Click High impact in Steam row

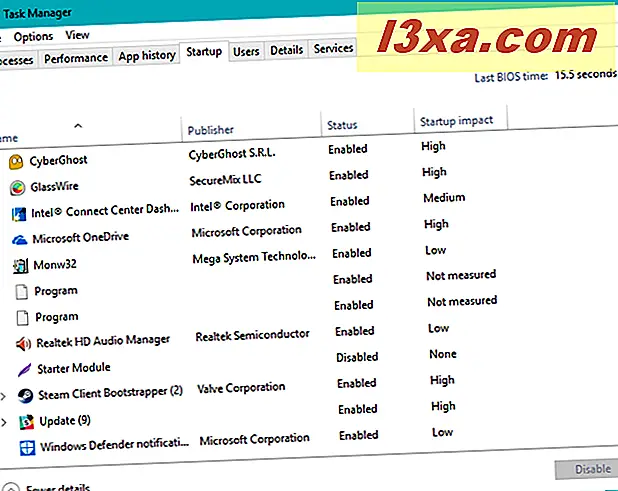pyautogui.click(x=442, y=380)
